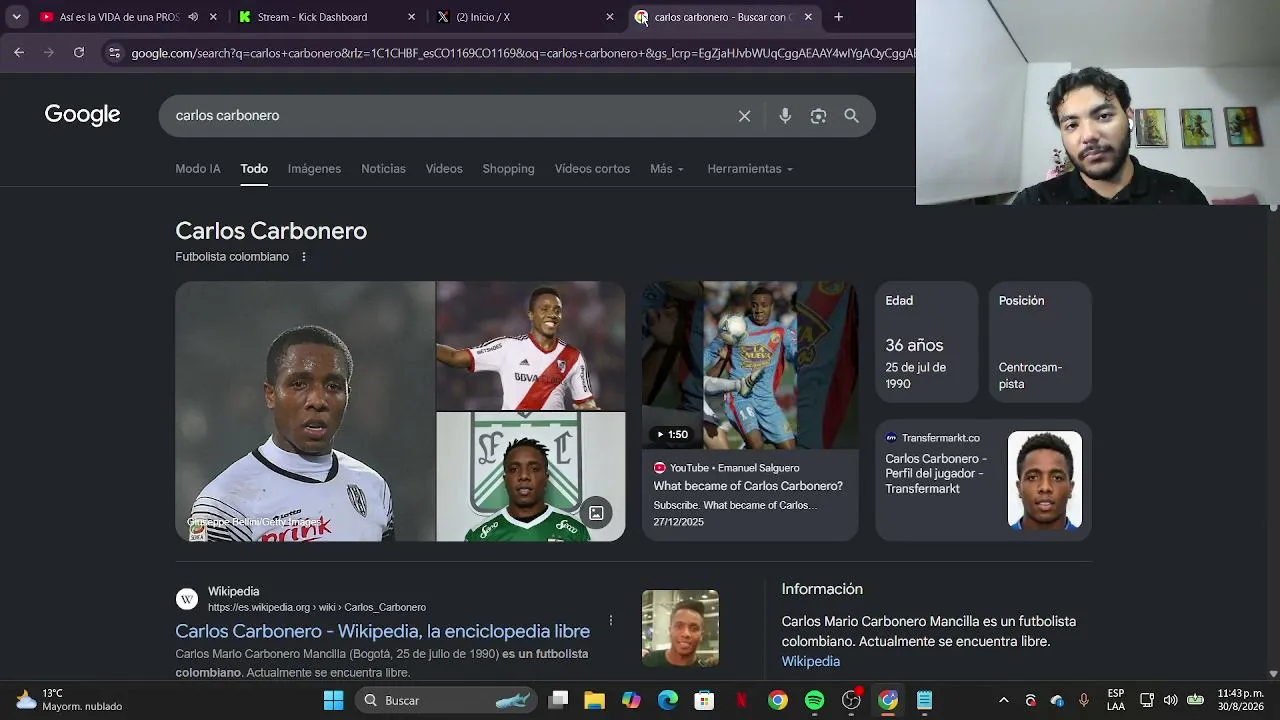Select the Todo results tab

(x=254, y=169)
